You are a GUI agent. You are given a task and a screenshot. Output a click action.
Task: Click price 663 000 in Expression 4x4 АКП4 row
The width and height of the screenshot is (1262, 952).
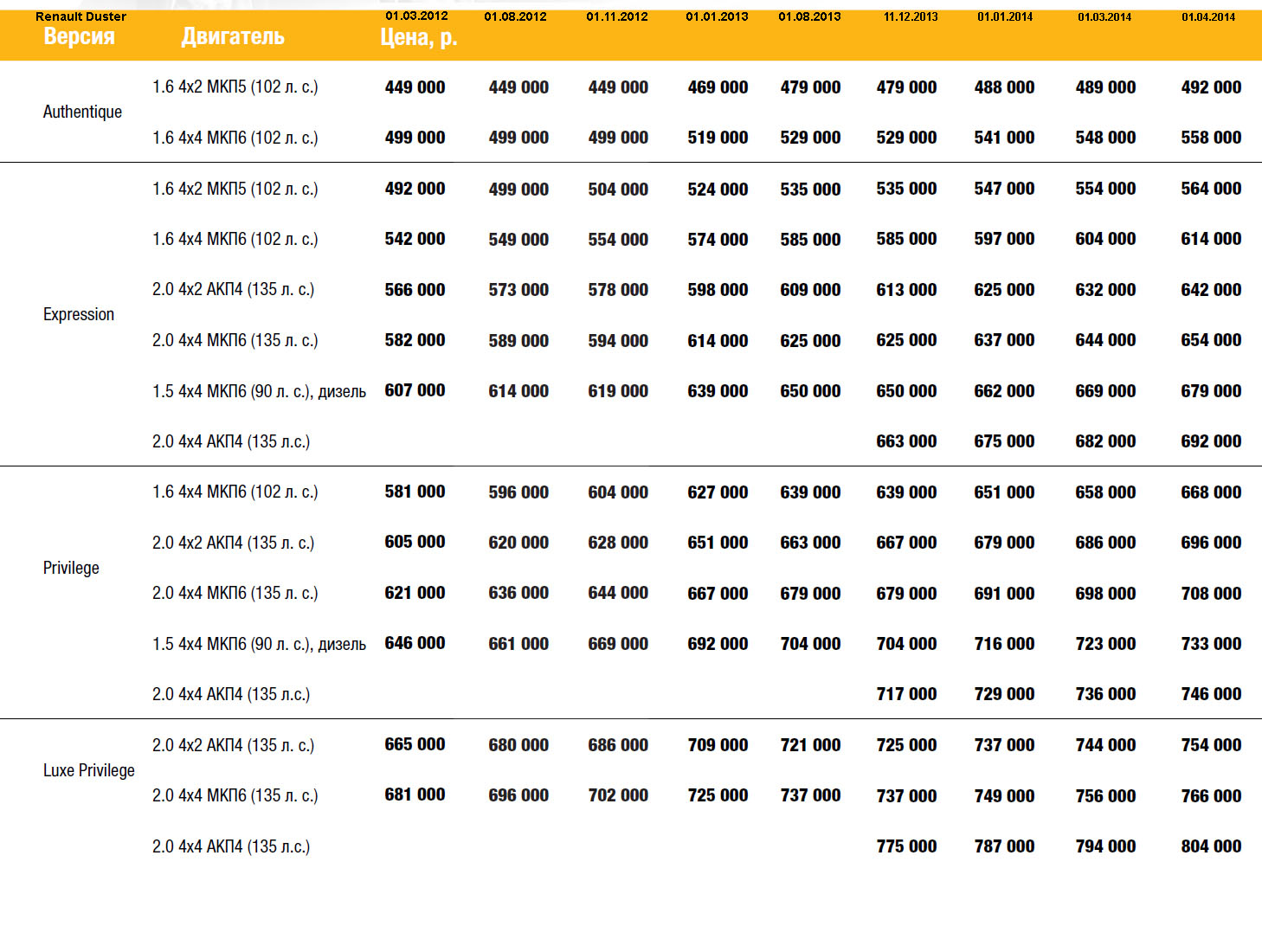coord(906,441)
